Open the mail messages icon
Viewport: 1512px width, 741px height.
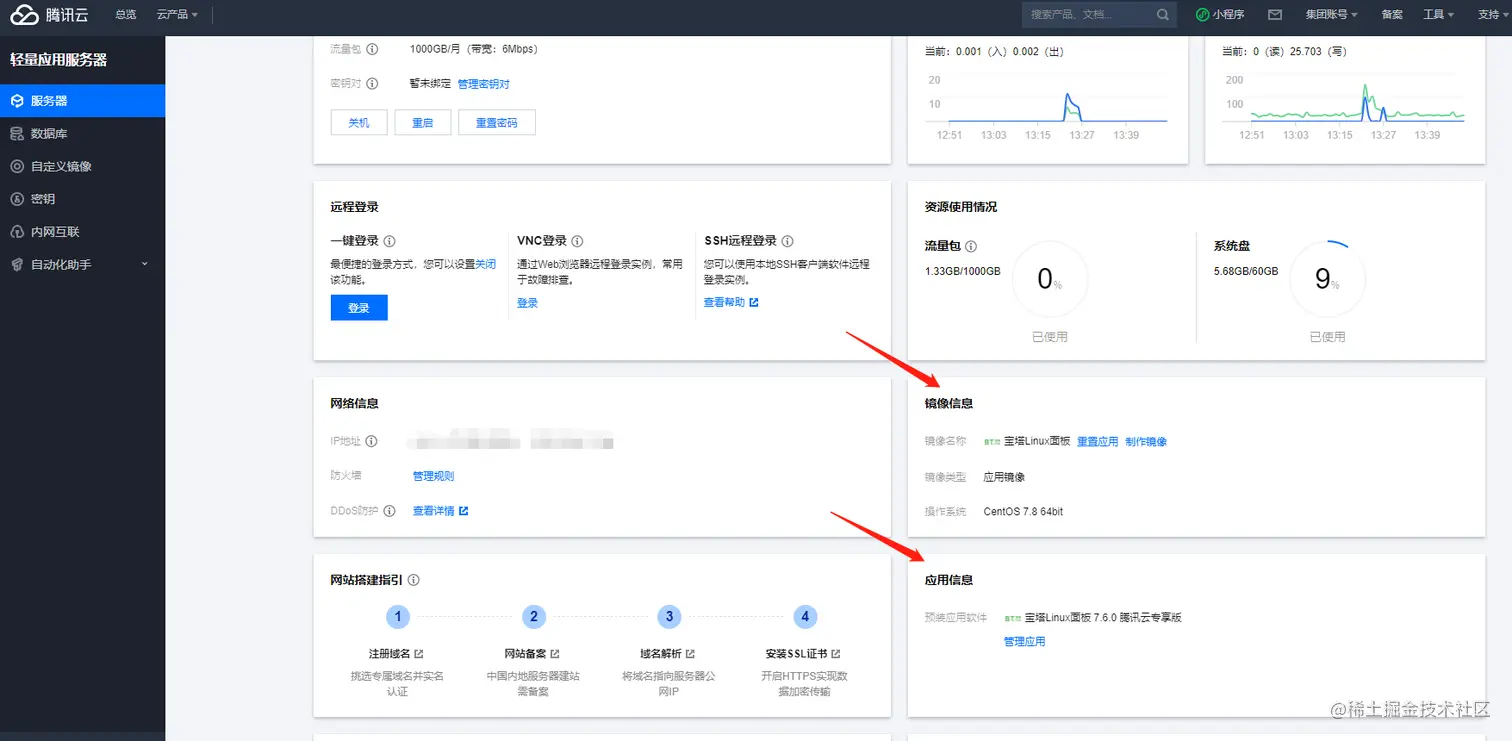tap(1274, 14)
